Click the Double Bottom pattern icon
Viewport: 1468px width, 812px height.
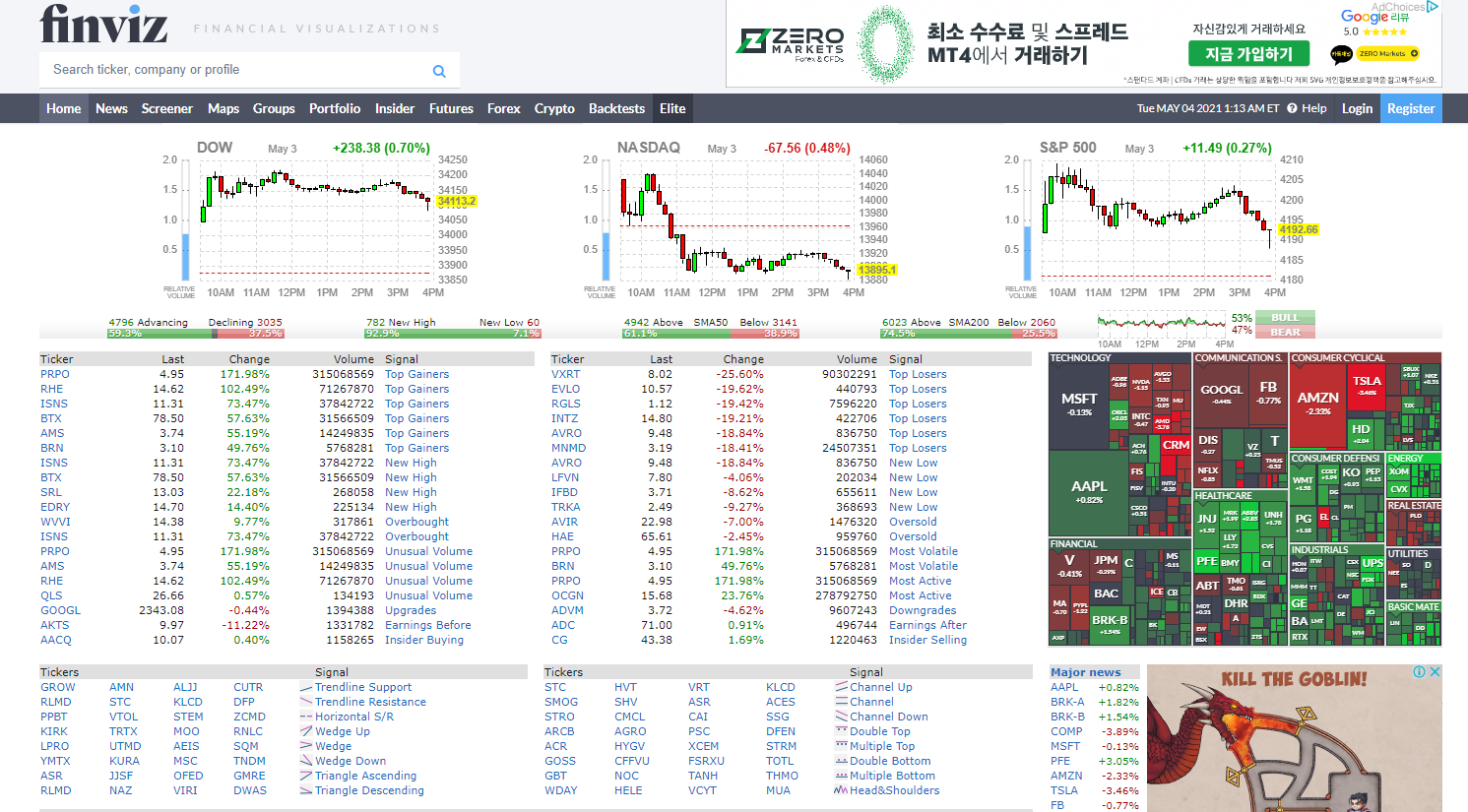tap(841, 761)
